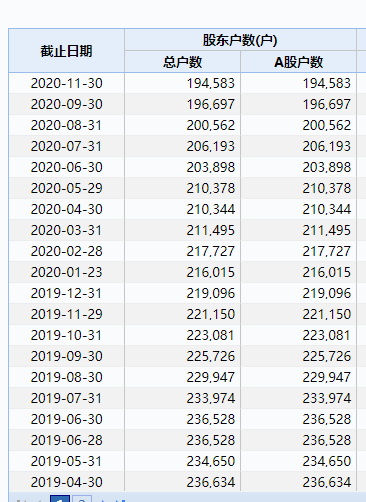Open page 2 of the shareholder table
The width and height of the screenshot is (366, 502).
(x=82, y=499)
